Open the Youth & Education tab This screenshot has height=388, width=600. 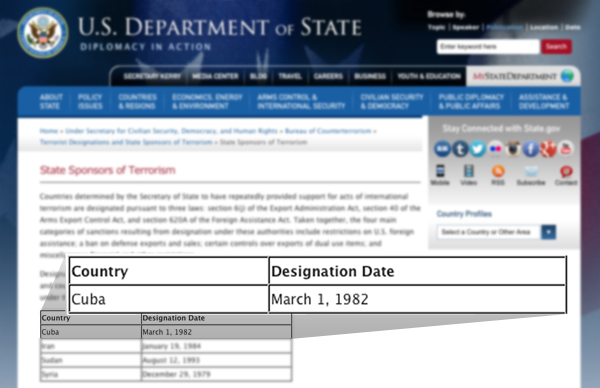pyautogui.click(x=429, y=76)
